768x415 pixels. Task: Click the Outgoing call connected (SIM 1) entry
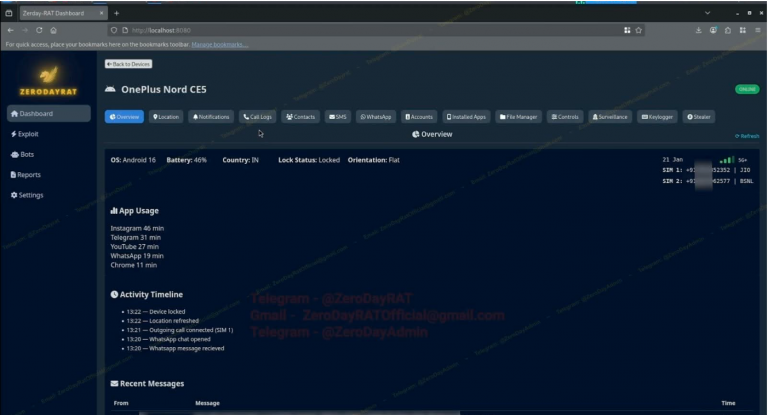point(180,330)
